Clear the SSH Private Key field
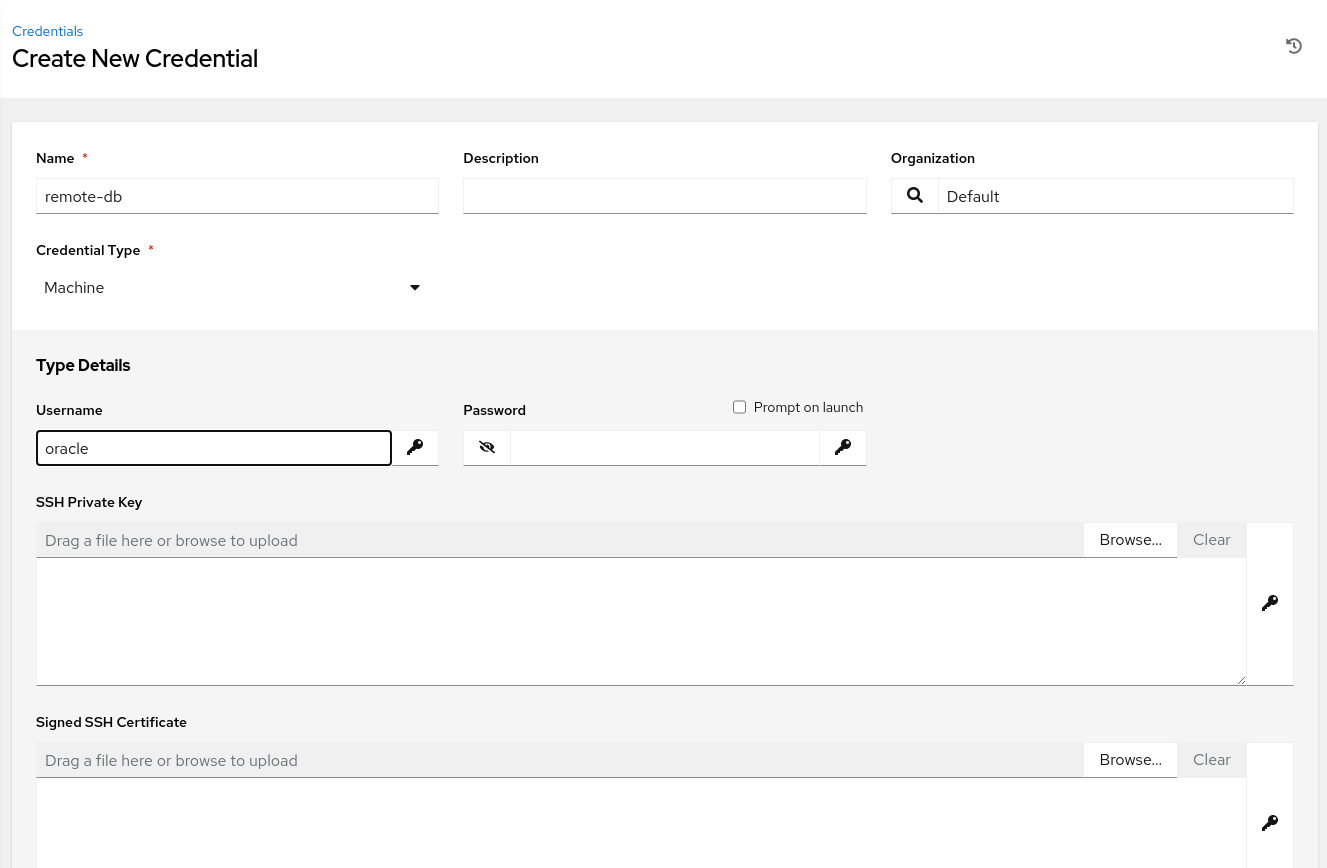 (x=1211, y=540)
